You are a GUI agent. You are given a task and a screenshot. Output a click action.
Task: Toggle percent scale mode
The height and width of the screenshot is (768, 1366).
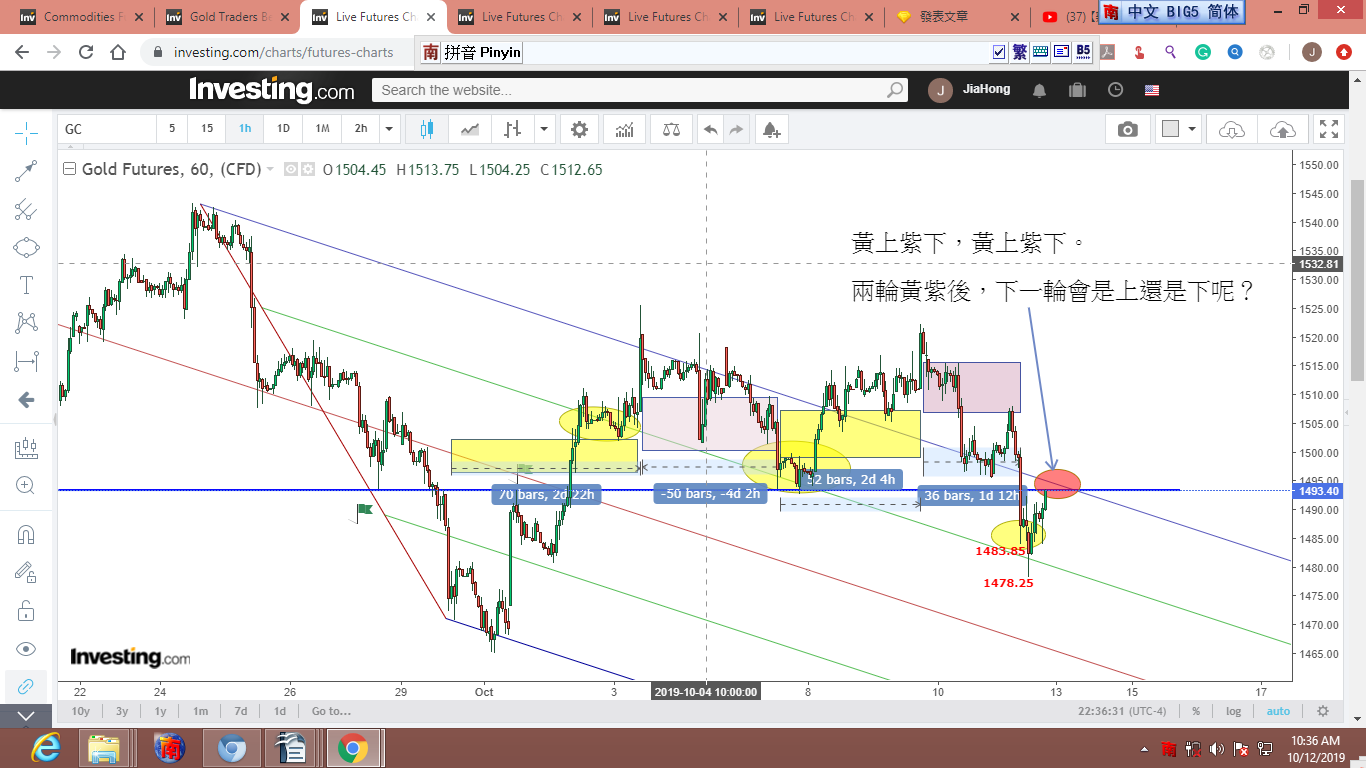[x=1195, y=711]
